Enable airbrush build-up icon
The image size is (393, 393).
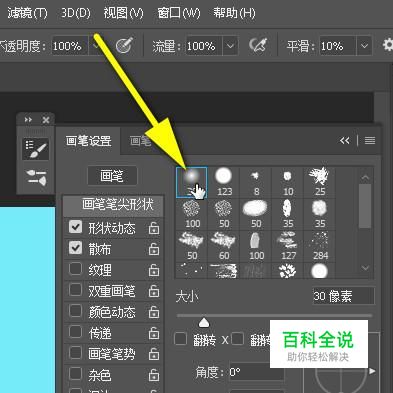(258, 45)
